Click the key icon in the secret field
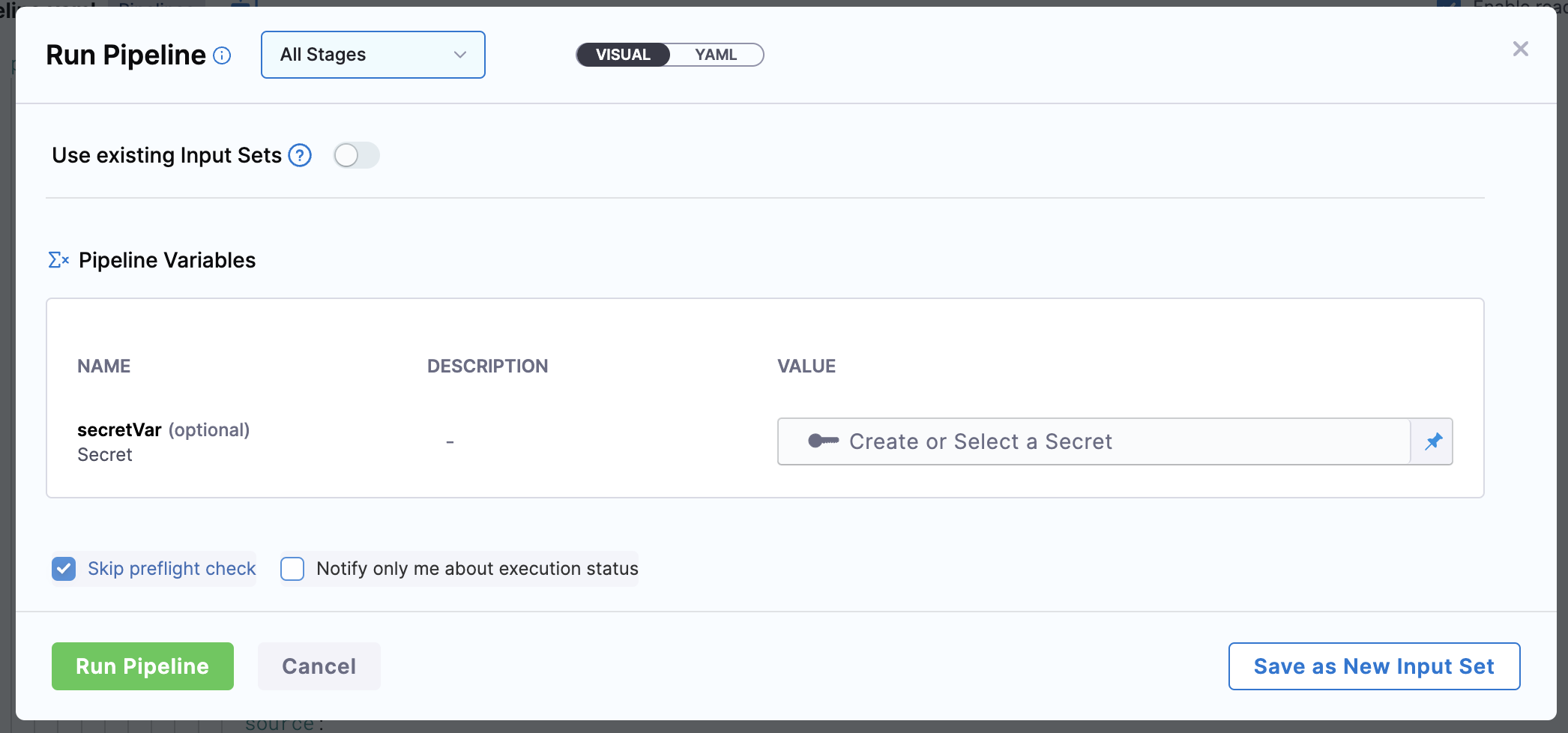1568x733 pixels. click(823, 441)
